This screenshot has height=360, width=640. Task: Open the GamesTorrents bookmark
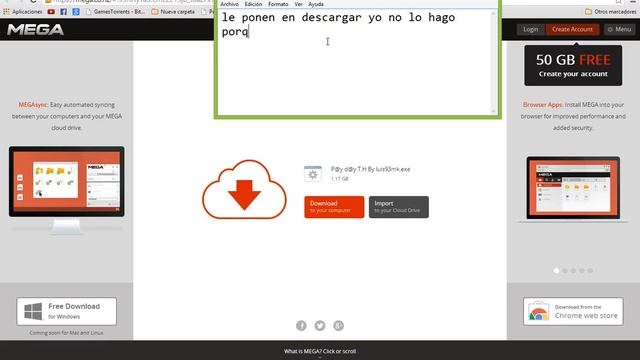point(116,12)
